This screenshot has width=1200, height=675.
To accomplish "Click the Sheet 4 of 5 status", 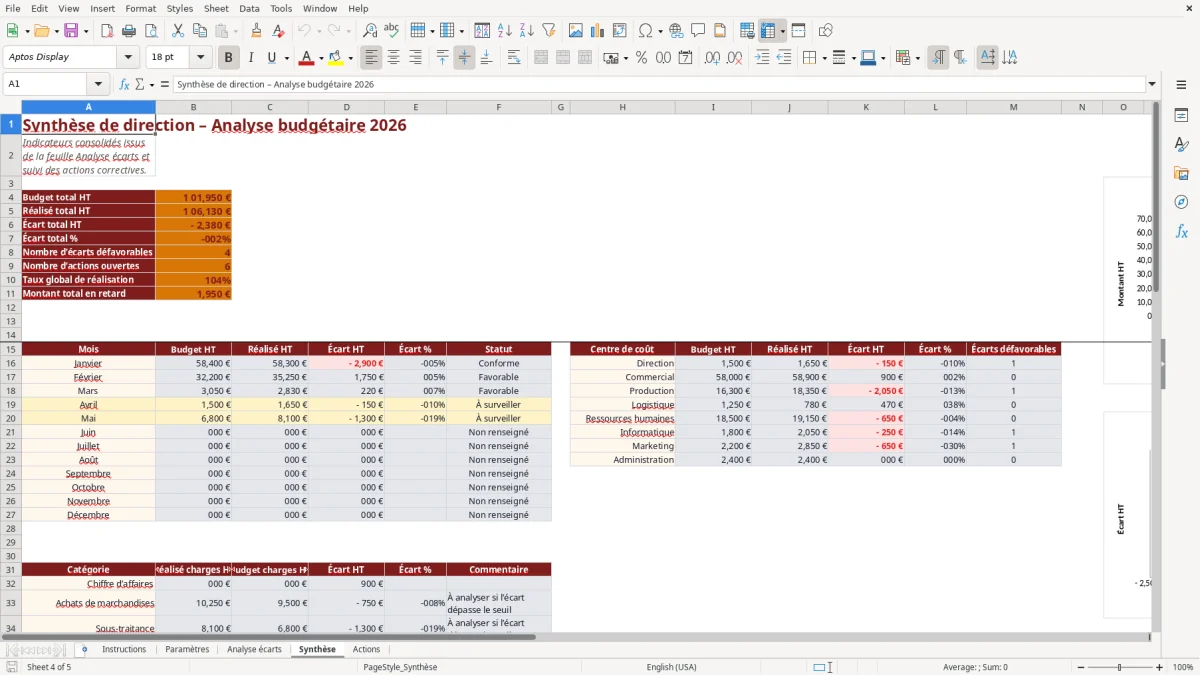I will 49,667.
